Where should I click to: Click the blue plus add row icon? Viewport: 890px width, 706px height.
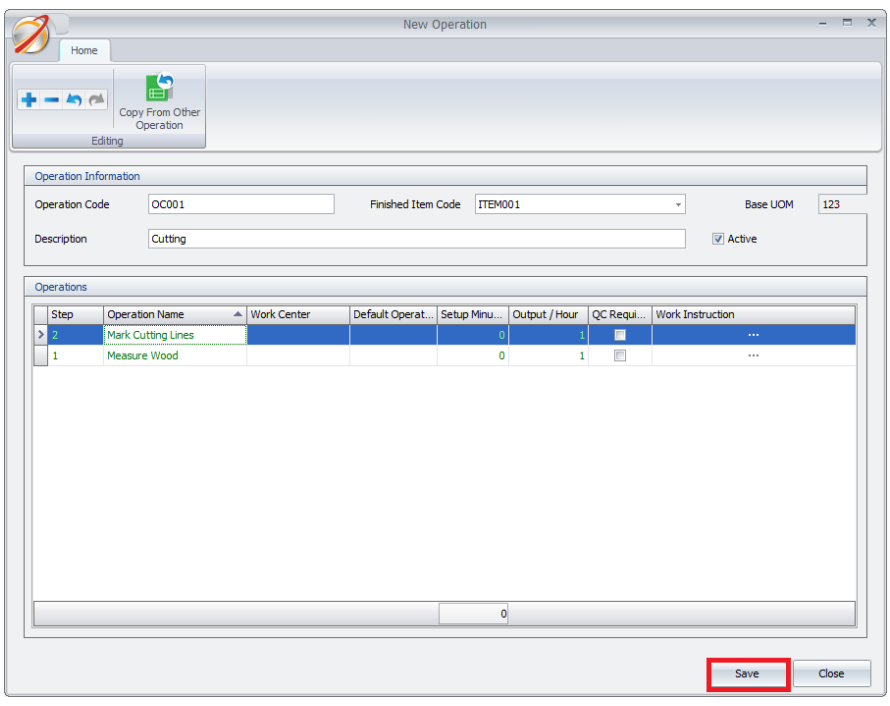pyautogui.click(x=29, y=100)
